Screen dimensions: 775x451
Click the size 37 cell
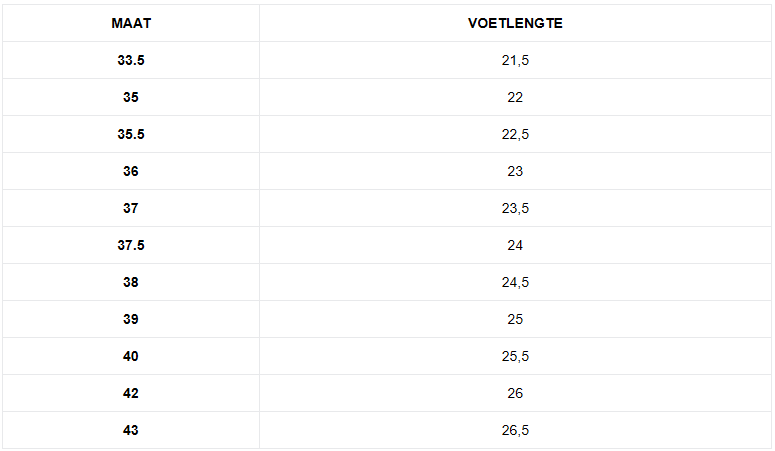click(x=131, y=208)
